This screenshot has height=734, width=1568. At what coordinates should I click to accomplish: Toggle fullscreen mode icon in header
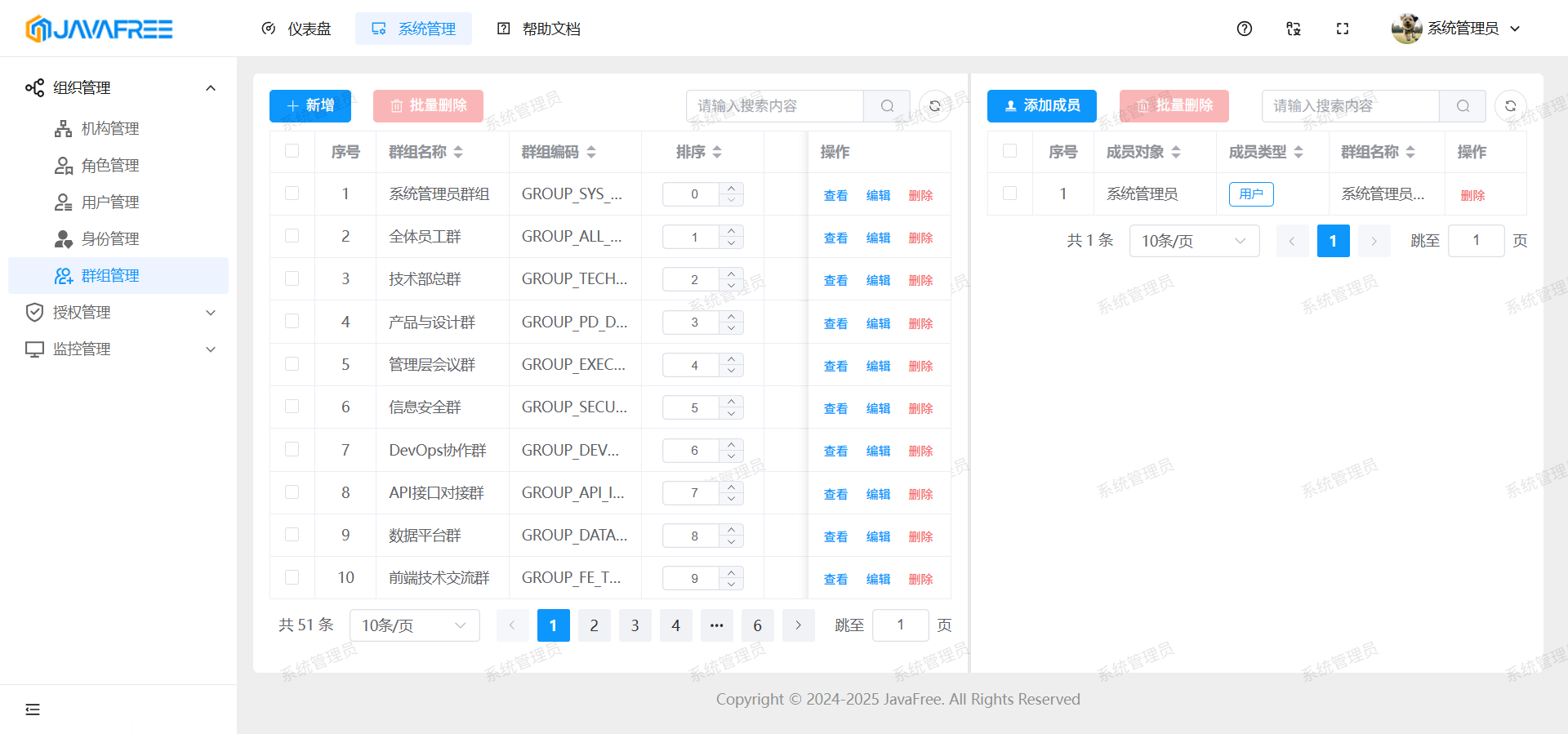[1342, 29]
